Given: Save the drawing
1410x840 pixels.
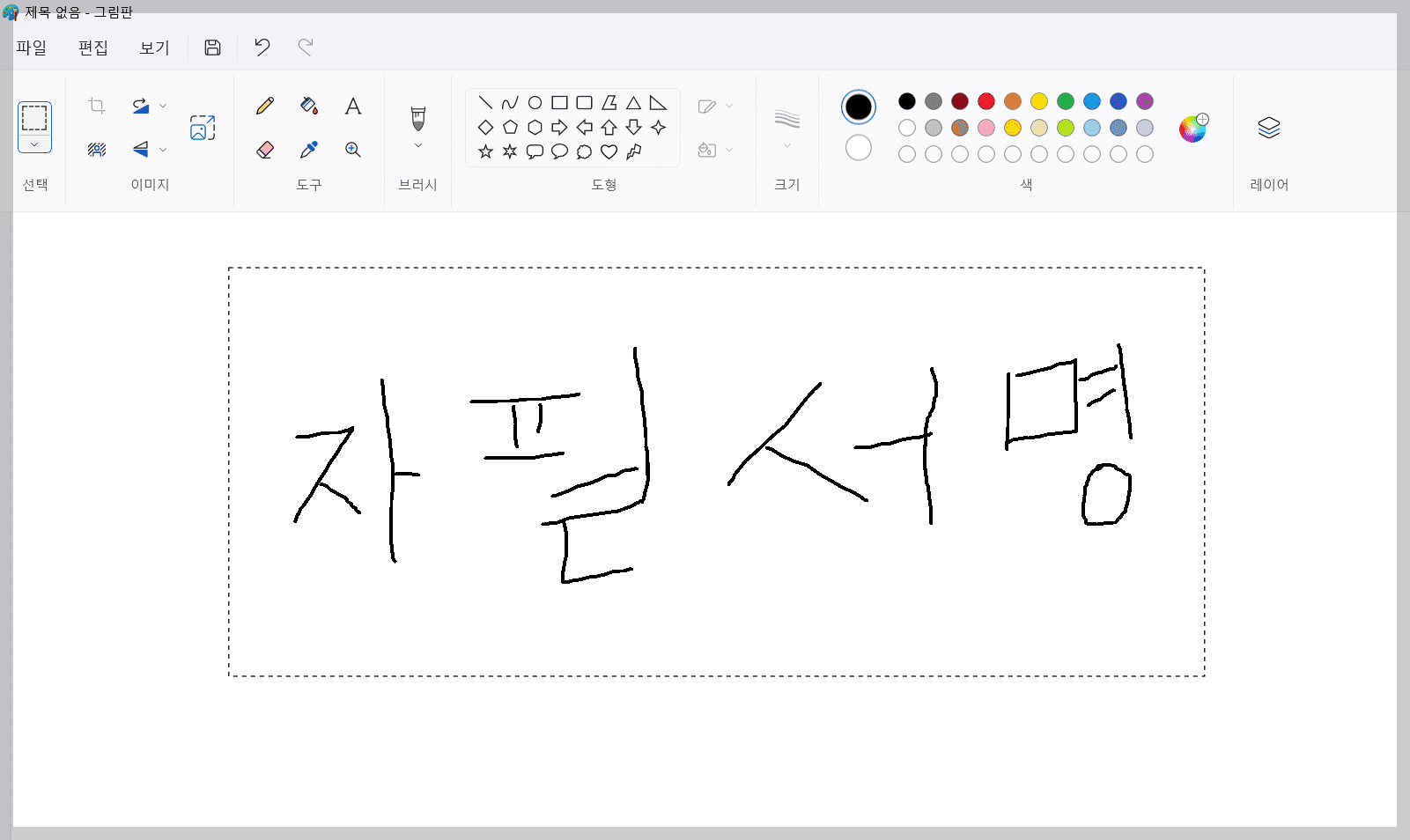Looking at the screenshot, I should click(212, 48).
